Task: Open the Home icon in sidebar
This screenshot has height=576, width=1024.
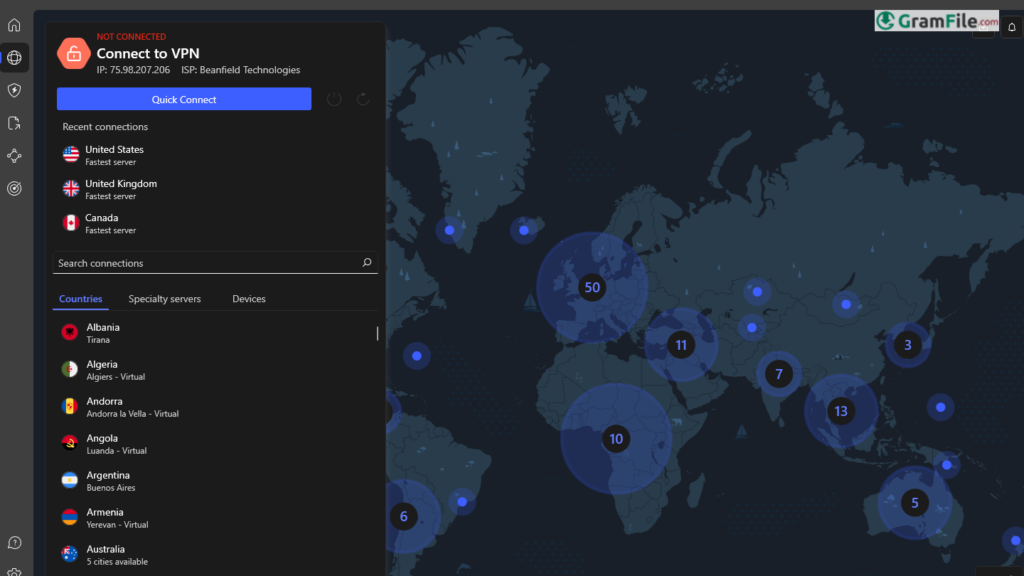Action: pos(14,25)
